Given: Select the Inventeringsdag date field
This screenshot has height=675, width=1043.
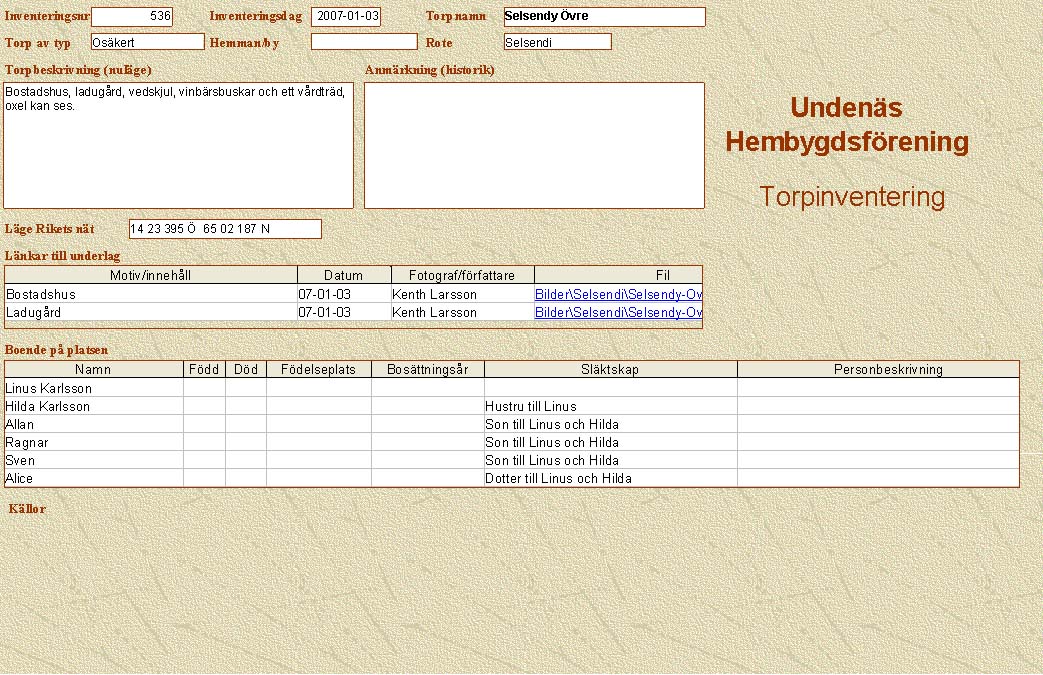Looking at the screenshot, I should tap(345, 17).
